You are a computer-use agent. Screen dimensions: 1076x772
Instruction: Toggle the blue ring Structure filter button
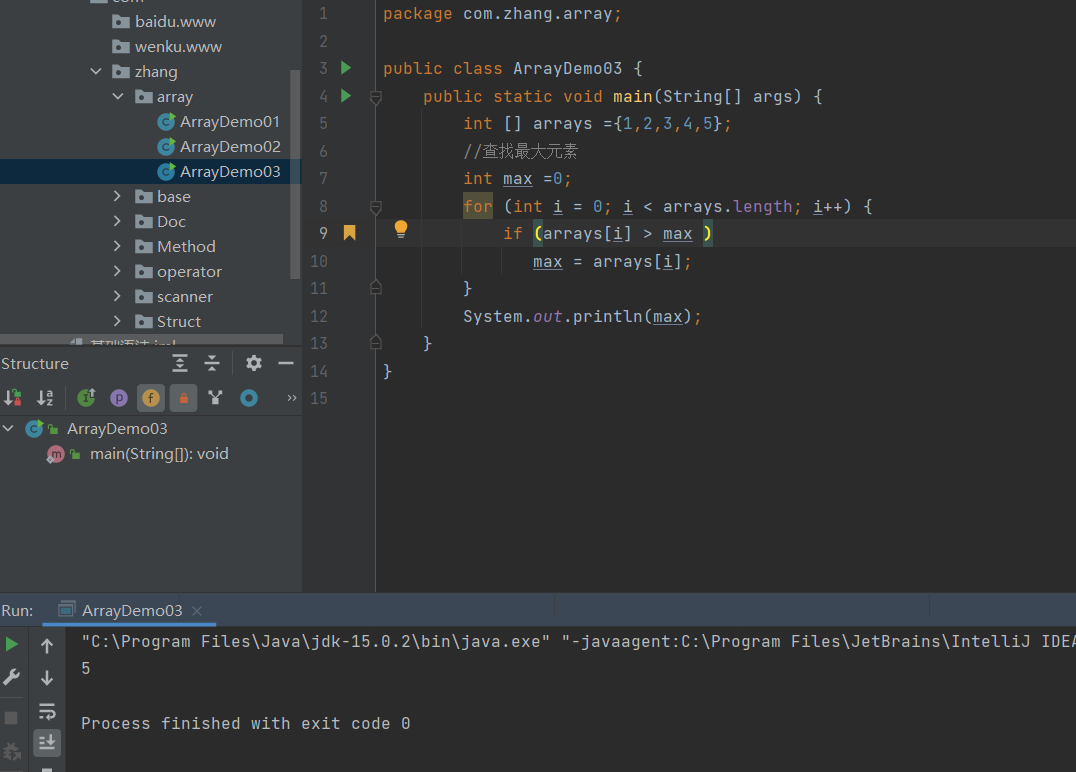248,397
